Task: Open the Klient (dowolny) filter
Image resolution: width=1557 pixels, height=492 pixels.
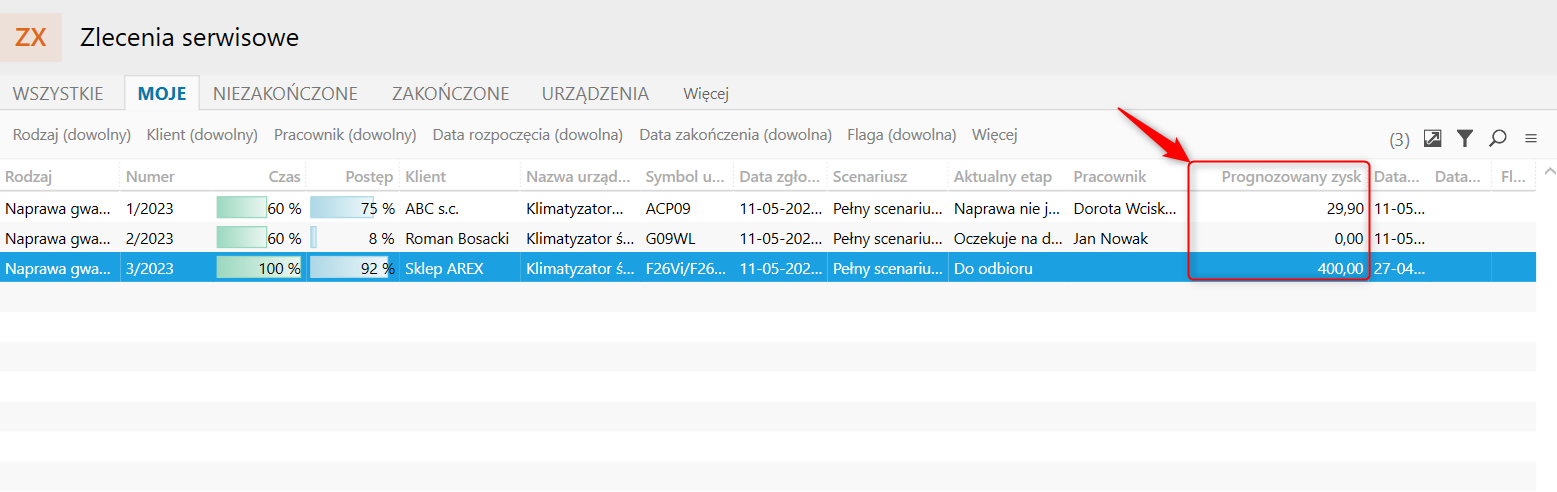Action: pyautogui.click(x=202, y=135)
